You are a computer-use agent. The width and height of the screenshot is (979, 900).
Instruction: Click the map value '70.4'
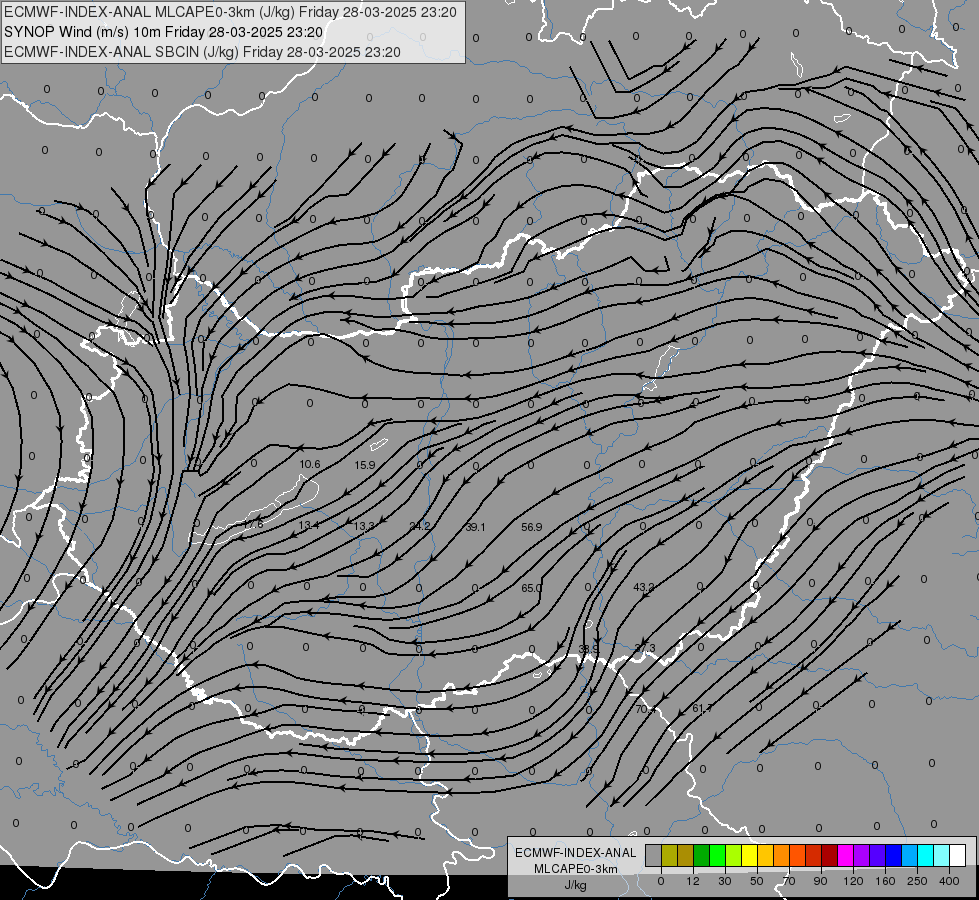646,710
